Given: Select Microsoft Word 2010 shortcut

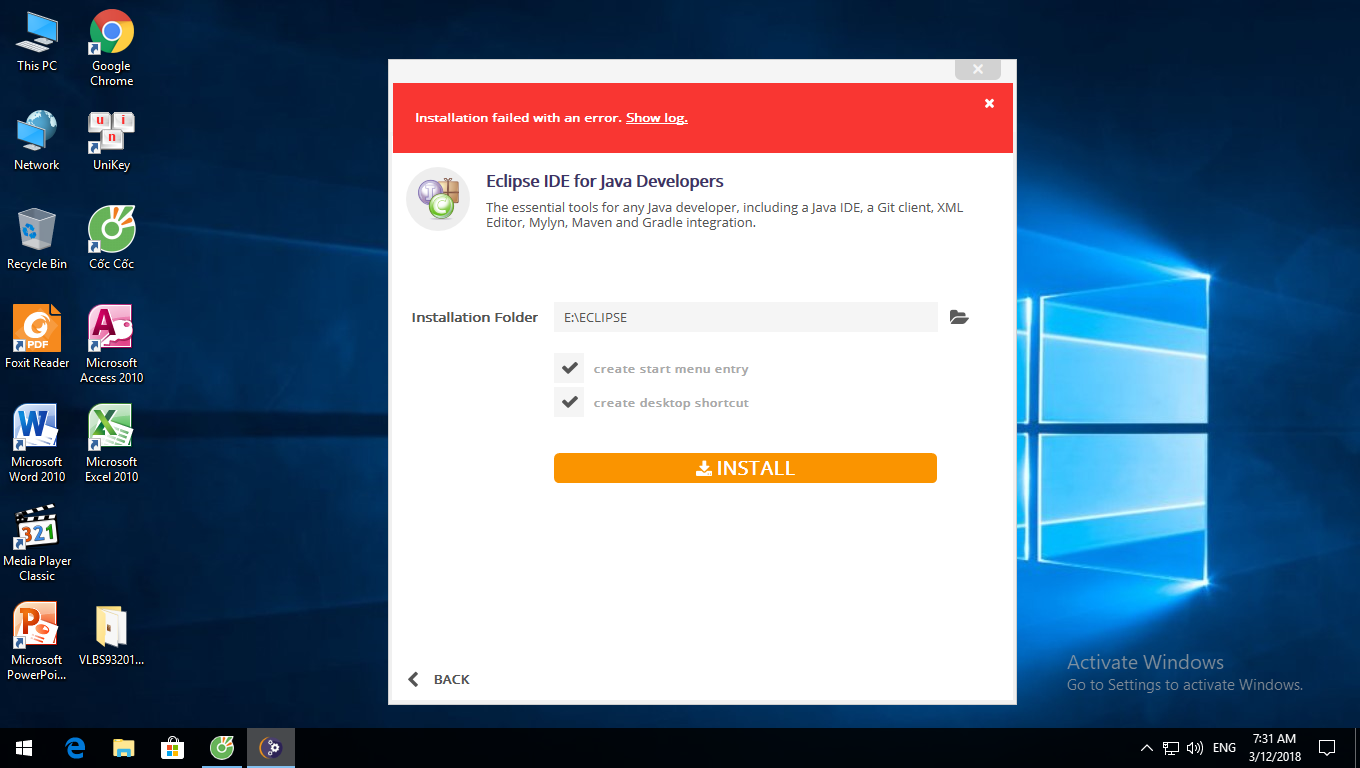Looking at the screenshot, I should tap(37, 443).
